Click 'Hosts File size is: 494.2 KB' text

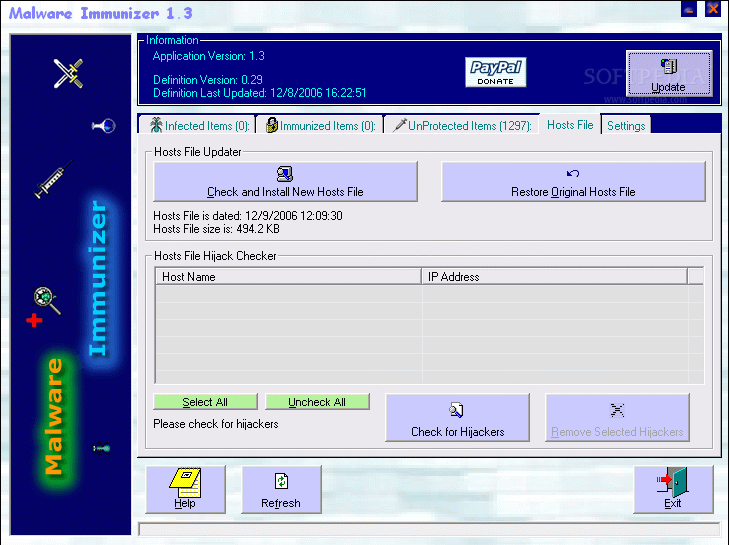coord(216,229)
